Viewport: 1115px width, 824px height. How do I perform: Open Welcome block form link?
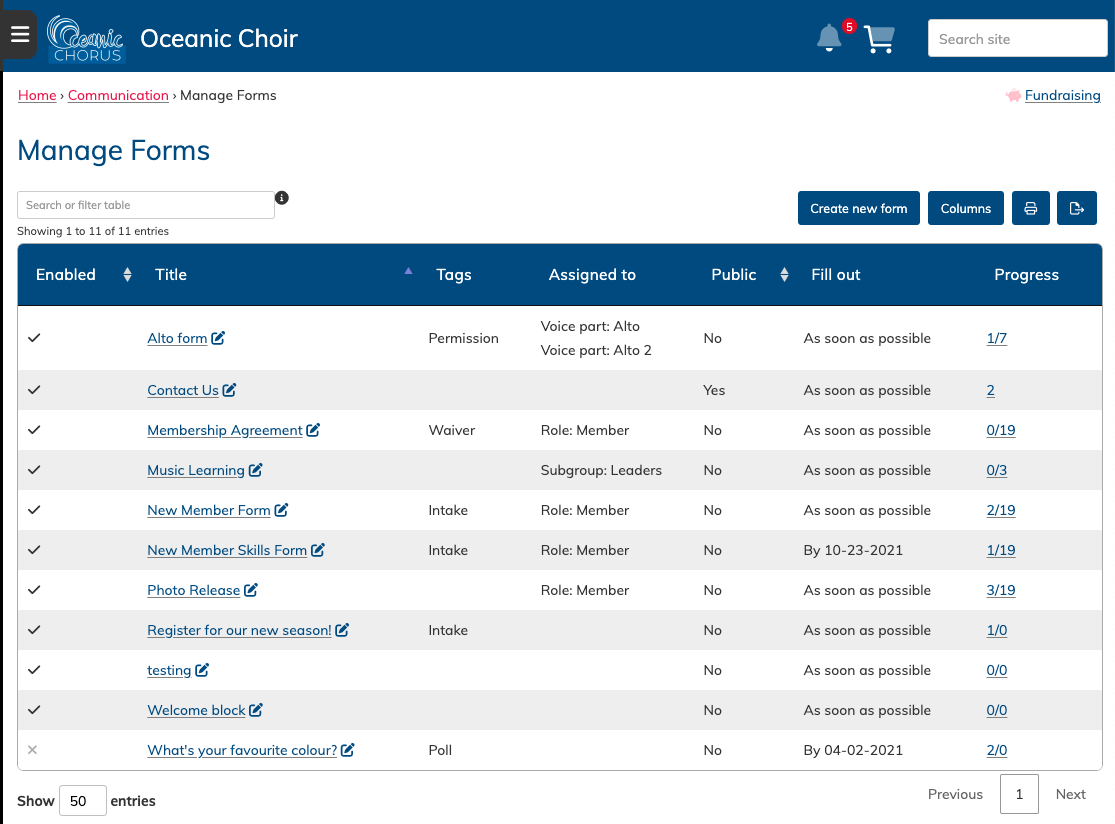point(196,710)
